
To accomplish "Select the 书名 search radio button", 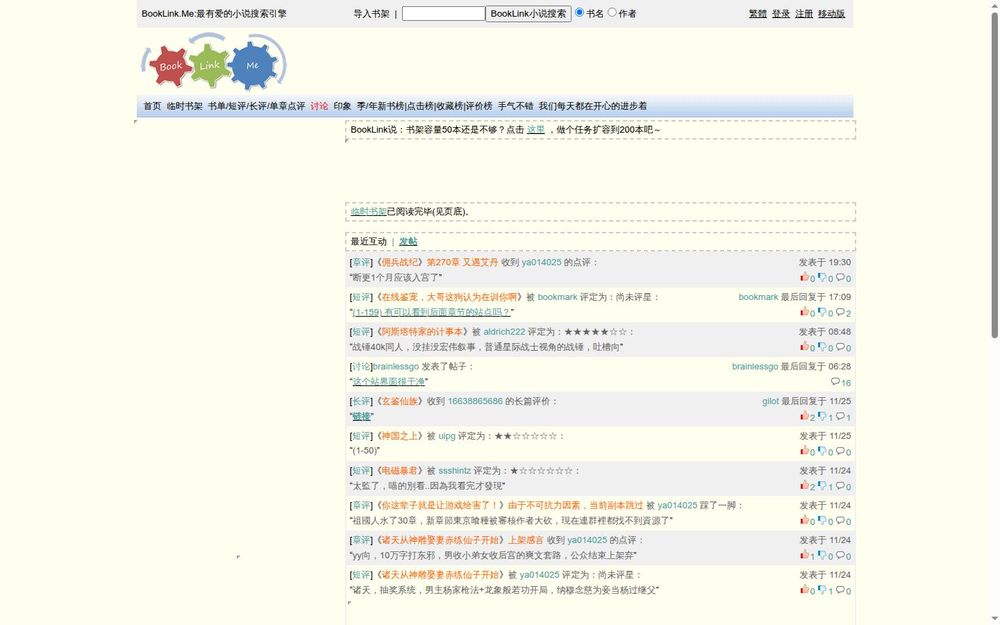I will pyautogui.click(x=578, y=12).
